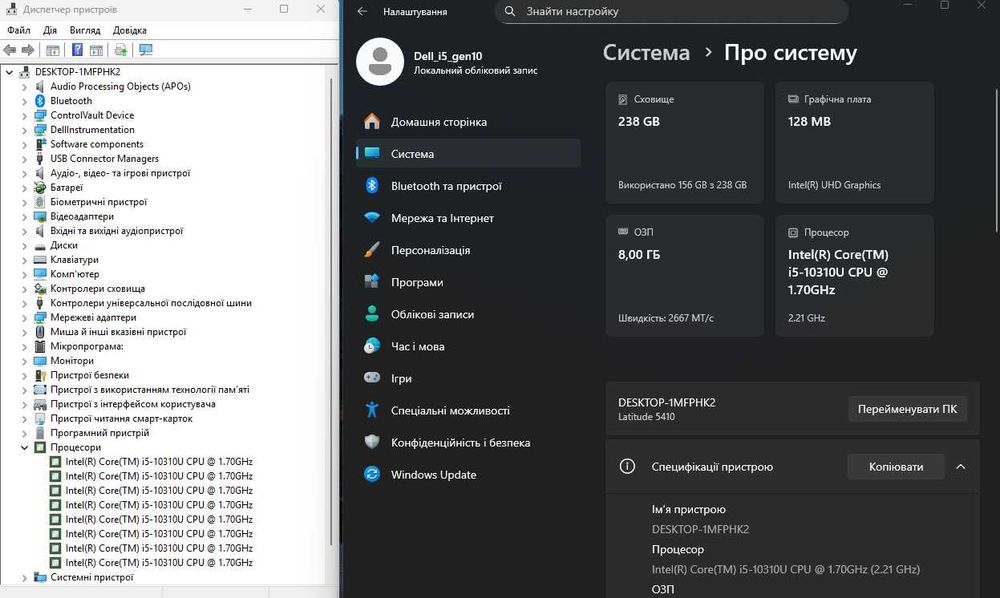The height and width of the screenshot is (598, 1000).
Task: Open Мережа та Інтернет settings page
Action: (468, 218)
